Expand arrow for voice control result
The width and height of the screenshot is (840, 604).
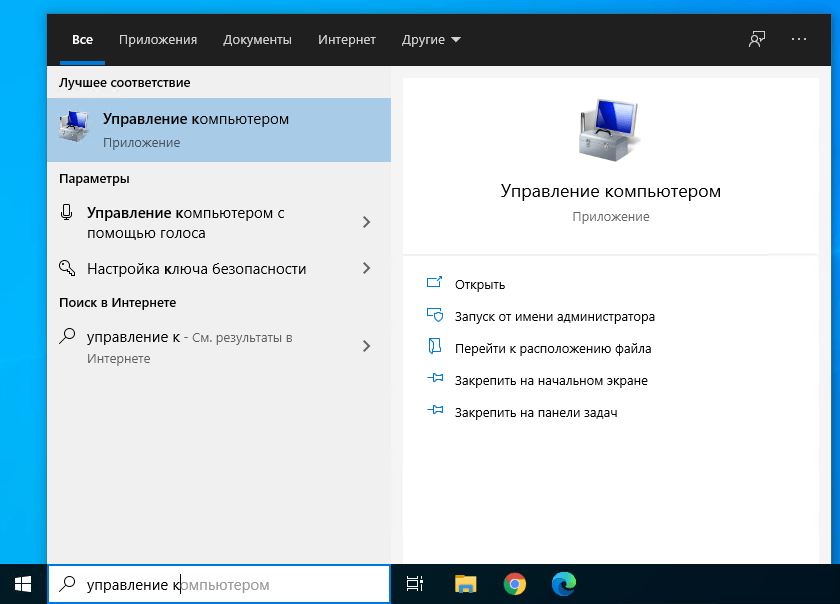click(x=366, y=222)
